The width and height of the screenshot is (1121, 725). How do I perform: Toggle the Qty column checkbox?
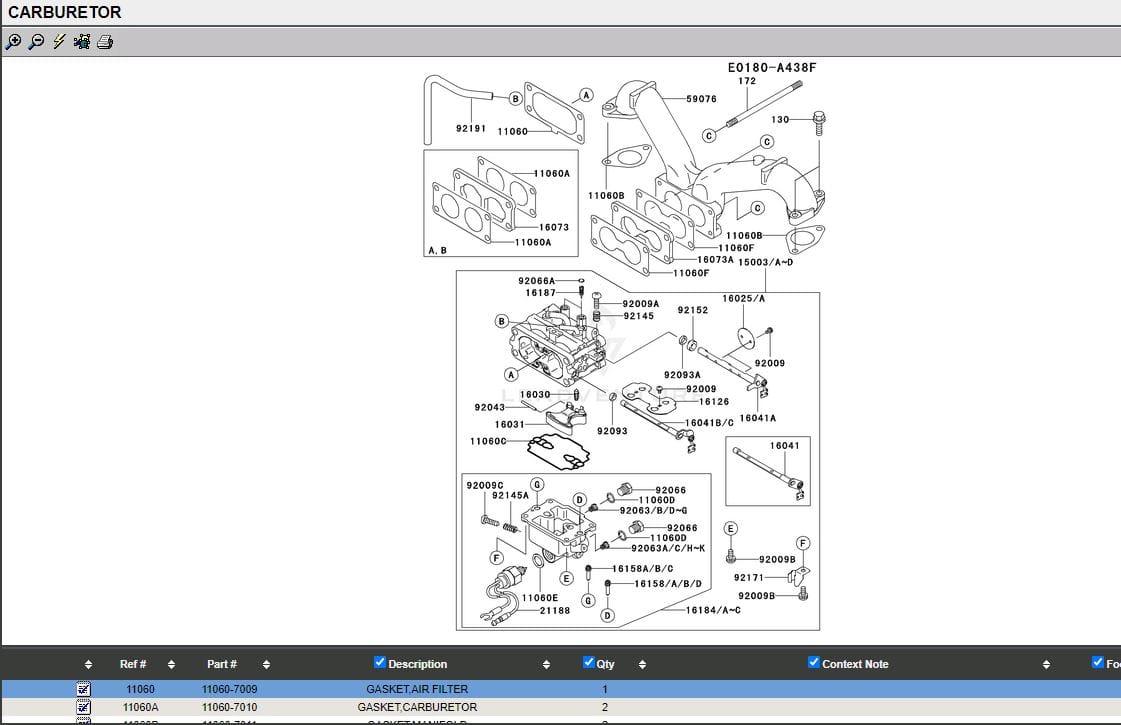coord(588,662)
